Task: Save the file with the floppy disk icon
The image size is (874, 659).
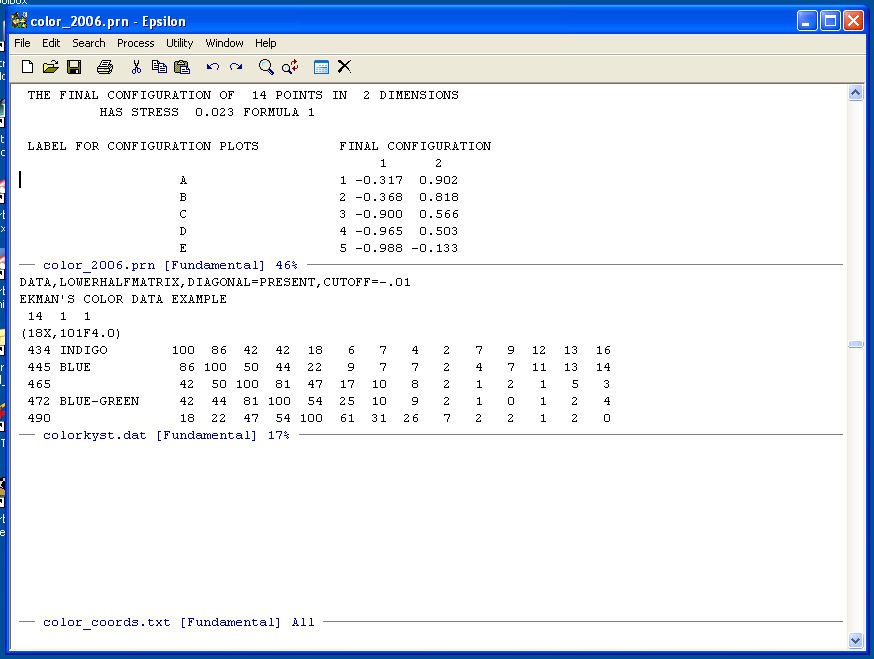Action: 74,67
